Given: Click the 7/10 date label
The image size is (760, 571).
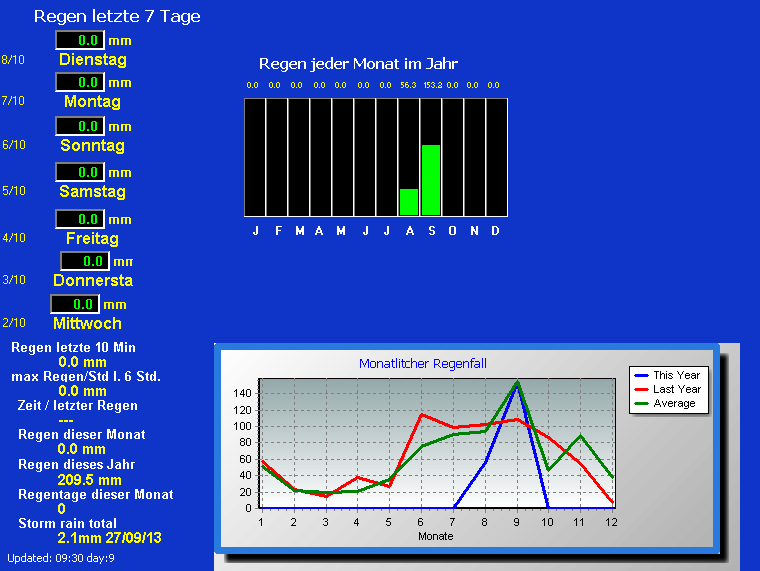Looking at the screenshot, I should click(13, 101).
